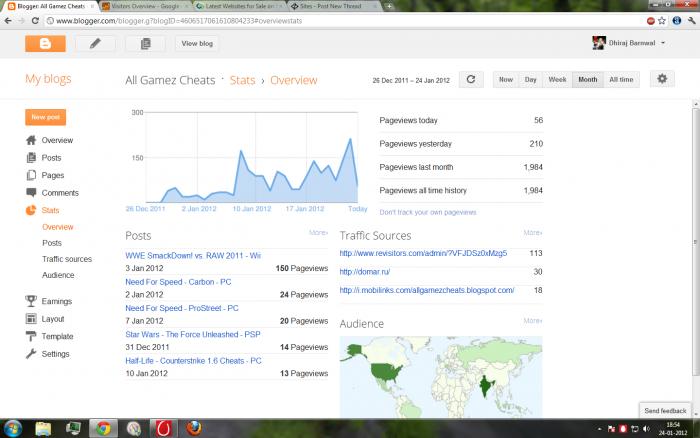This screenshot has height=438, width=700.
Task: Click More link beside Traffic Sources
Action: click(533, 233)
